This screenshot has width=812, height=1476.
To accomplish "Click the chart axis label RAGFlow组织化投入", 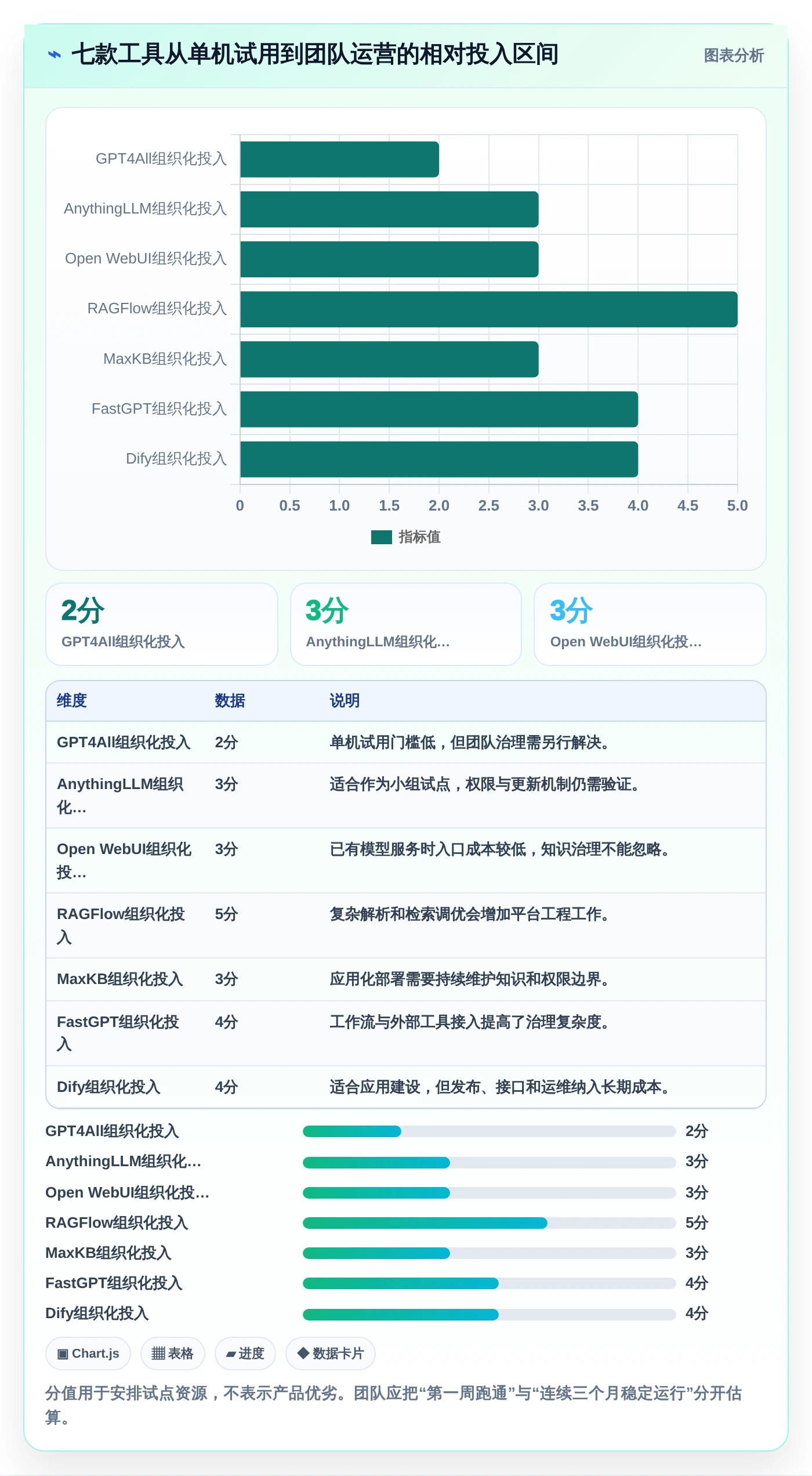I will [x=157, y=309].
